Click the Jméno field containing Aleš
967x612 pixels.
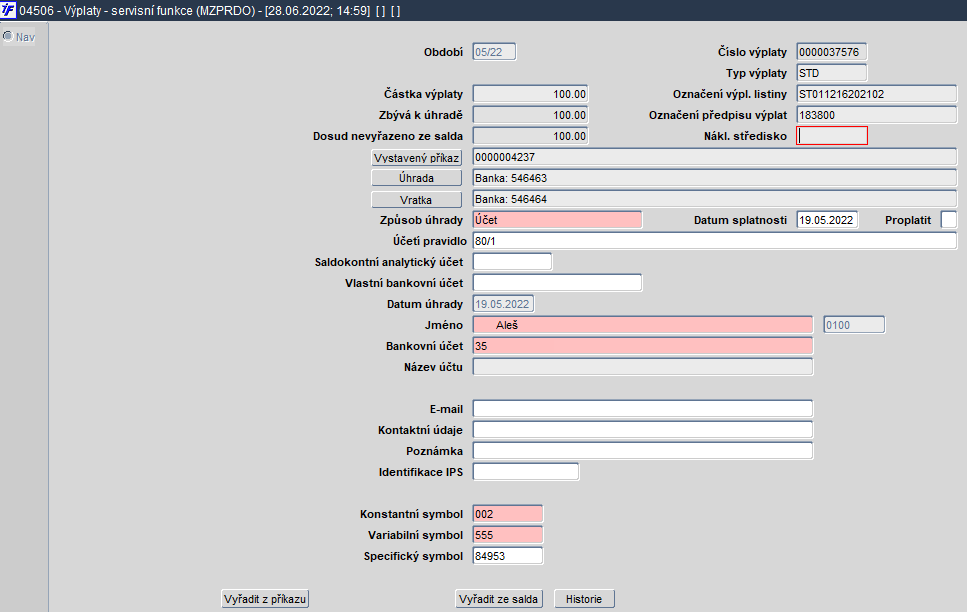pyautogui.click(x=643, y=325)
